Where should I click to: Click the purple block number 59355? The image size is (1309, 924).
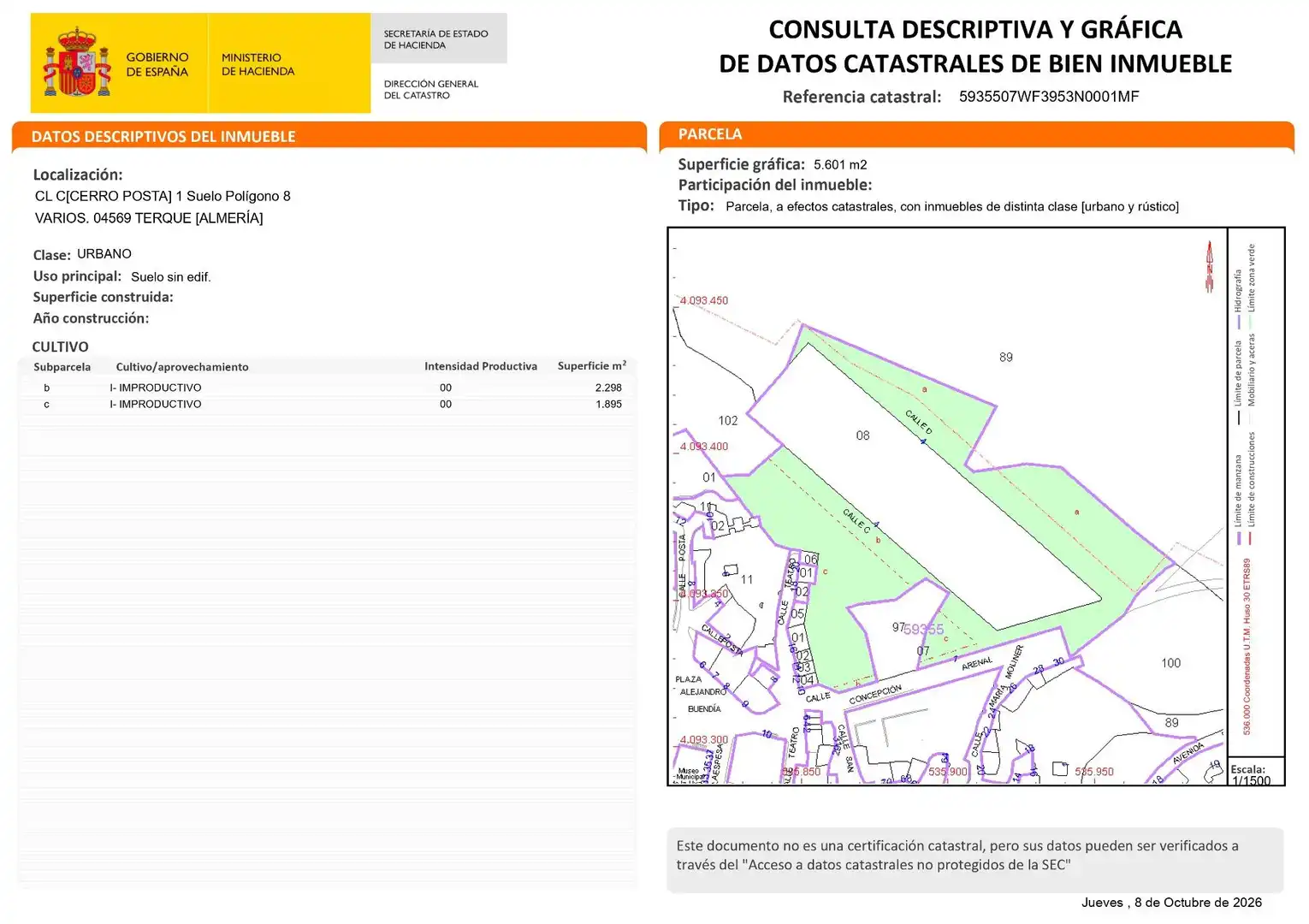tap(924, 630)
